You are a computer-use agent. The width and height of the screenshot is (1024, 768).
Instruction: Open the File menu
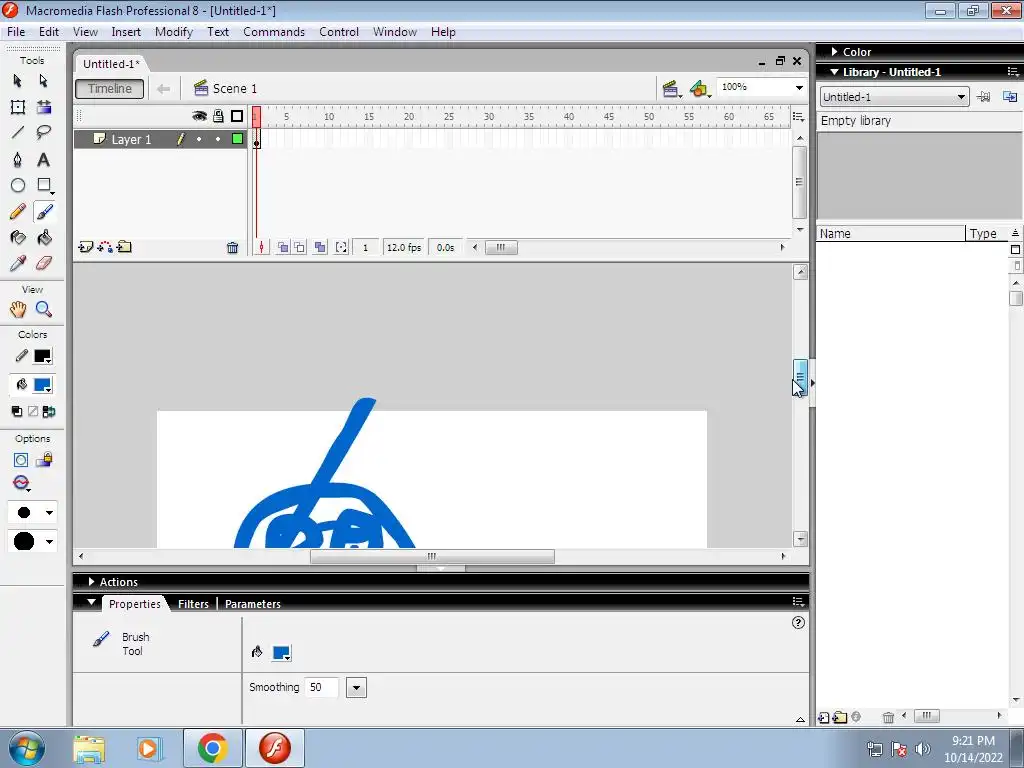tap(16, 32)
